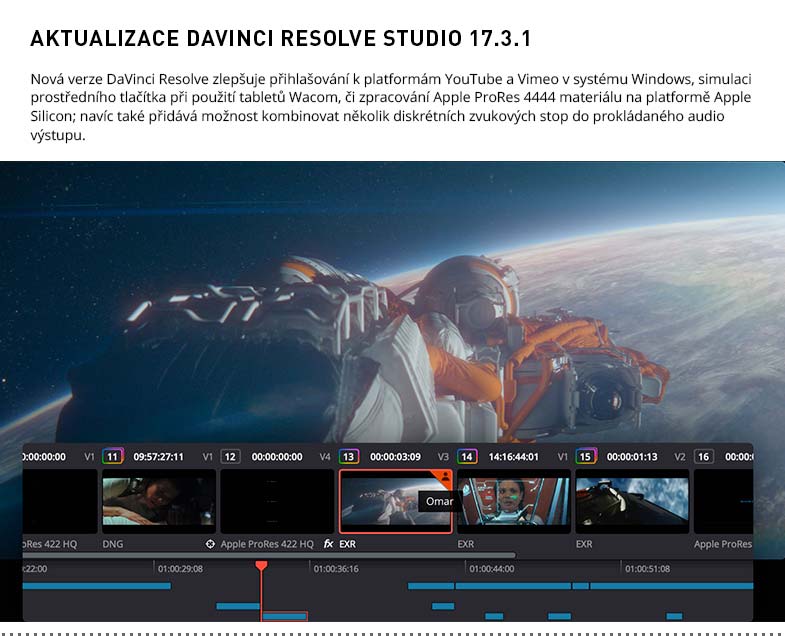Click timecode 14:16:44:01 of clip 14
785x636 pixels.
[x=513, y=457]
